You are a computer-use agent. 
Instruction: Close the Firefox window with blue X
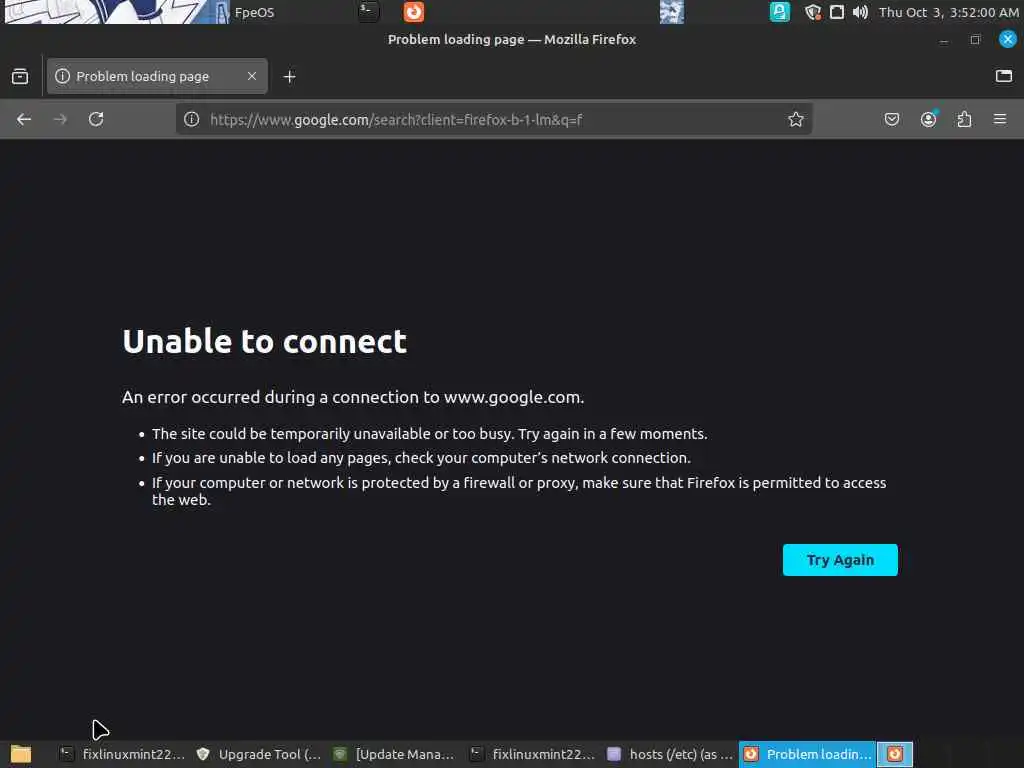[x=1008, y=39]
